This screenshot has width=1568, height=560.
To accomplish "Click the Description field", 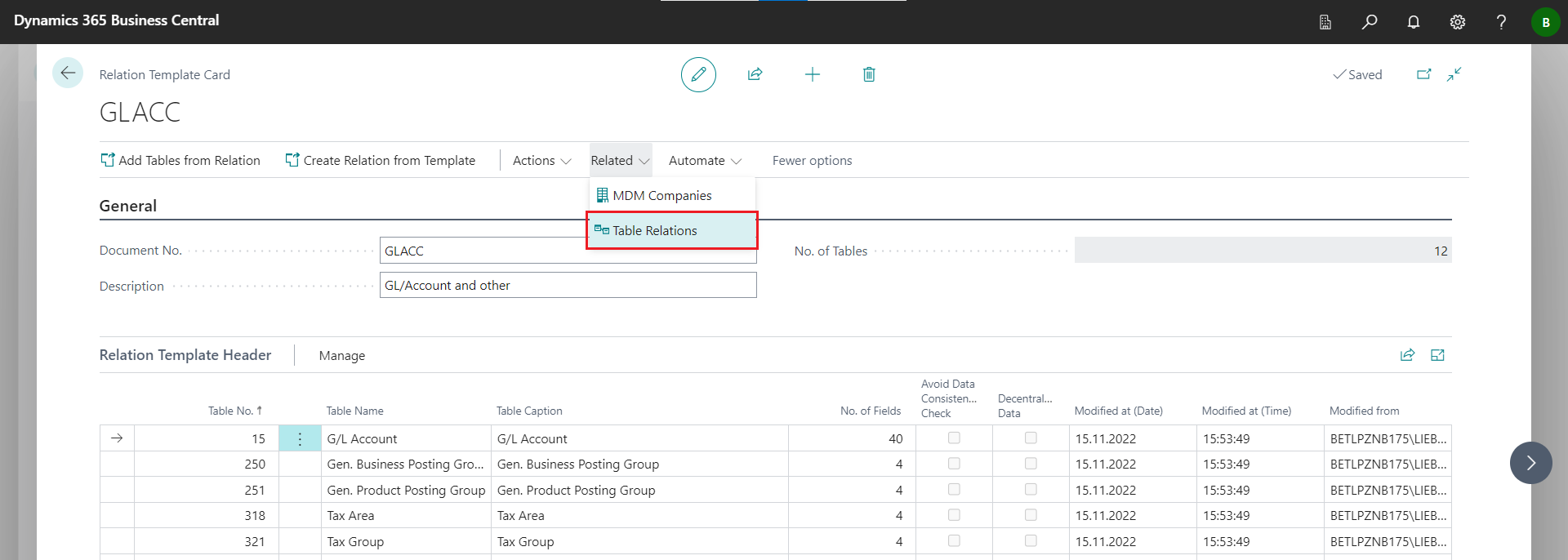I will [568, 285].
